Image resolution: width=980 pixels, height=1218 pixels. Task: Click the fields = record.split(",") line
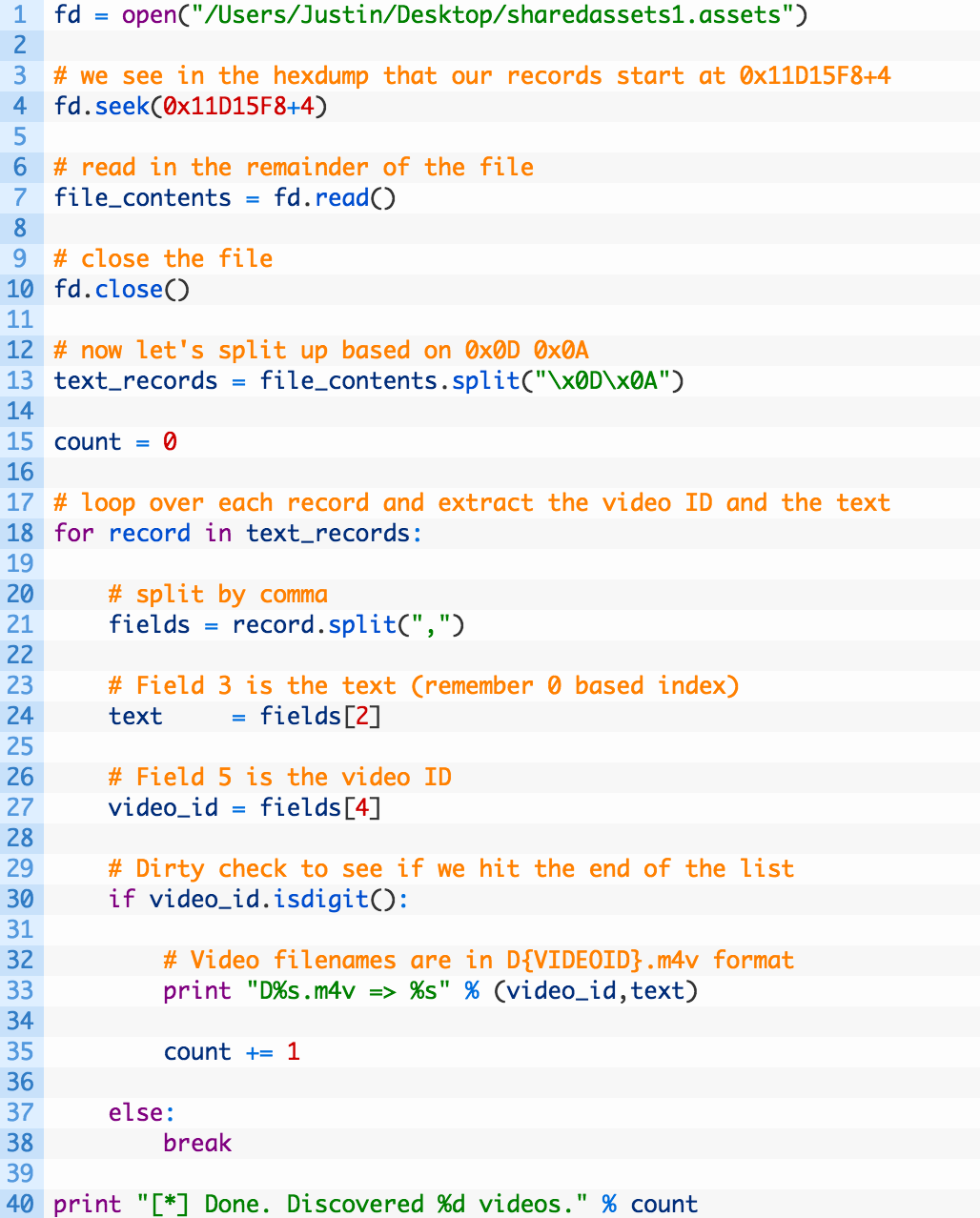287,625
